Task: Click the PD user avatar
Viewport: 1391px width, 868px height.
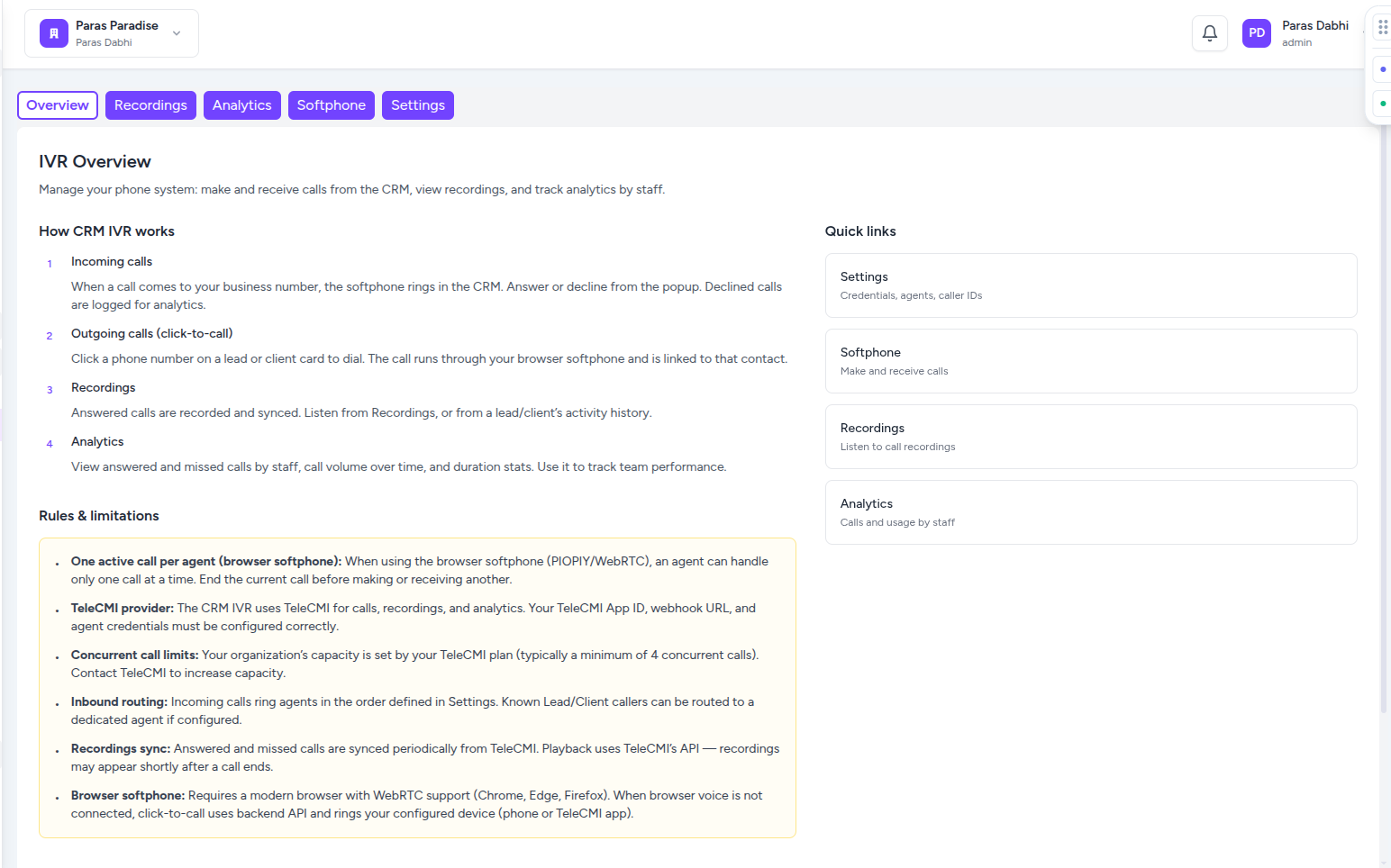Action: point(1256,33)
